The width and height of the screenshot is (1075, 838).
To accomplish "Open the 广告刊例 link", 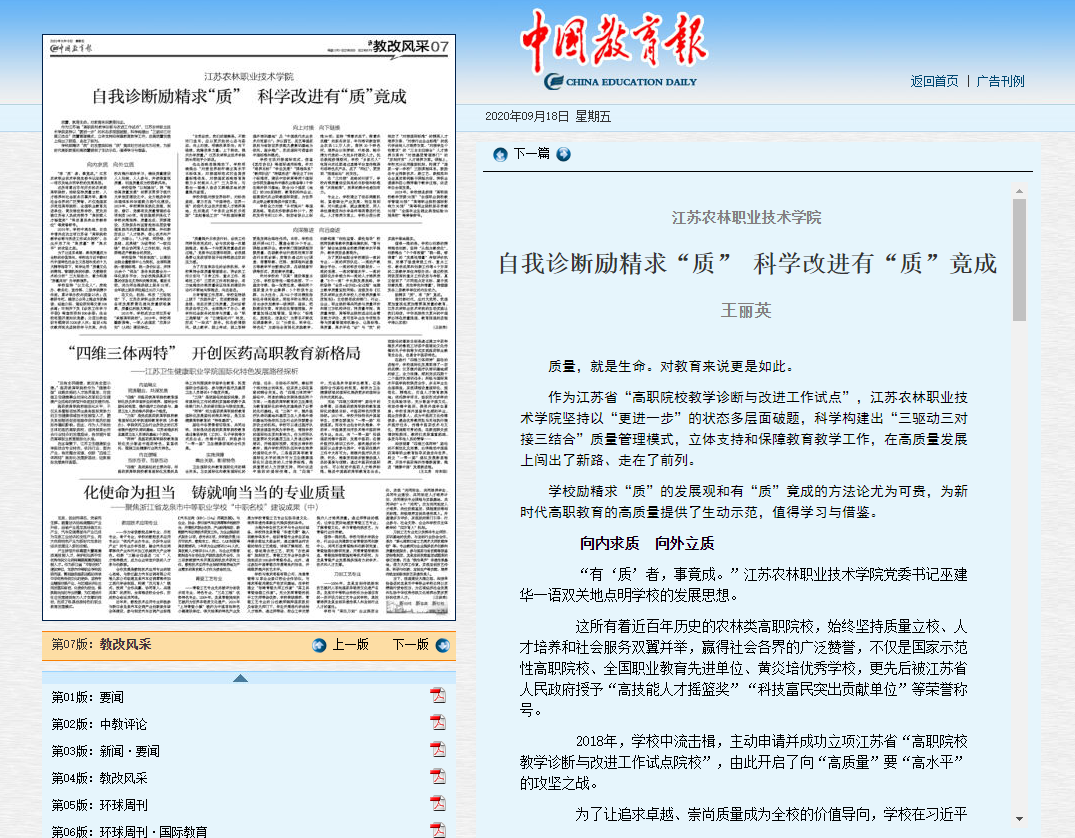I will coord(1000,81).
